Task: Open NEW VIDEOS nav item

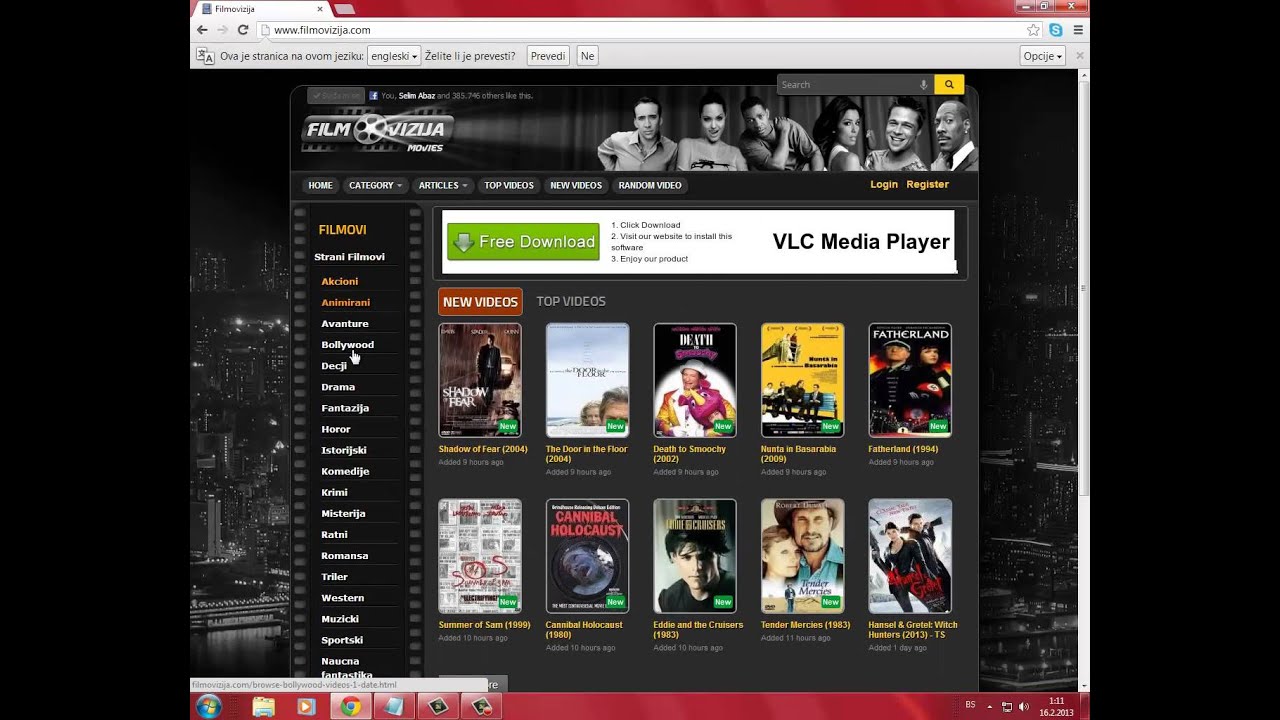Action: (x=576, y=185)
